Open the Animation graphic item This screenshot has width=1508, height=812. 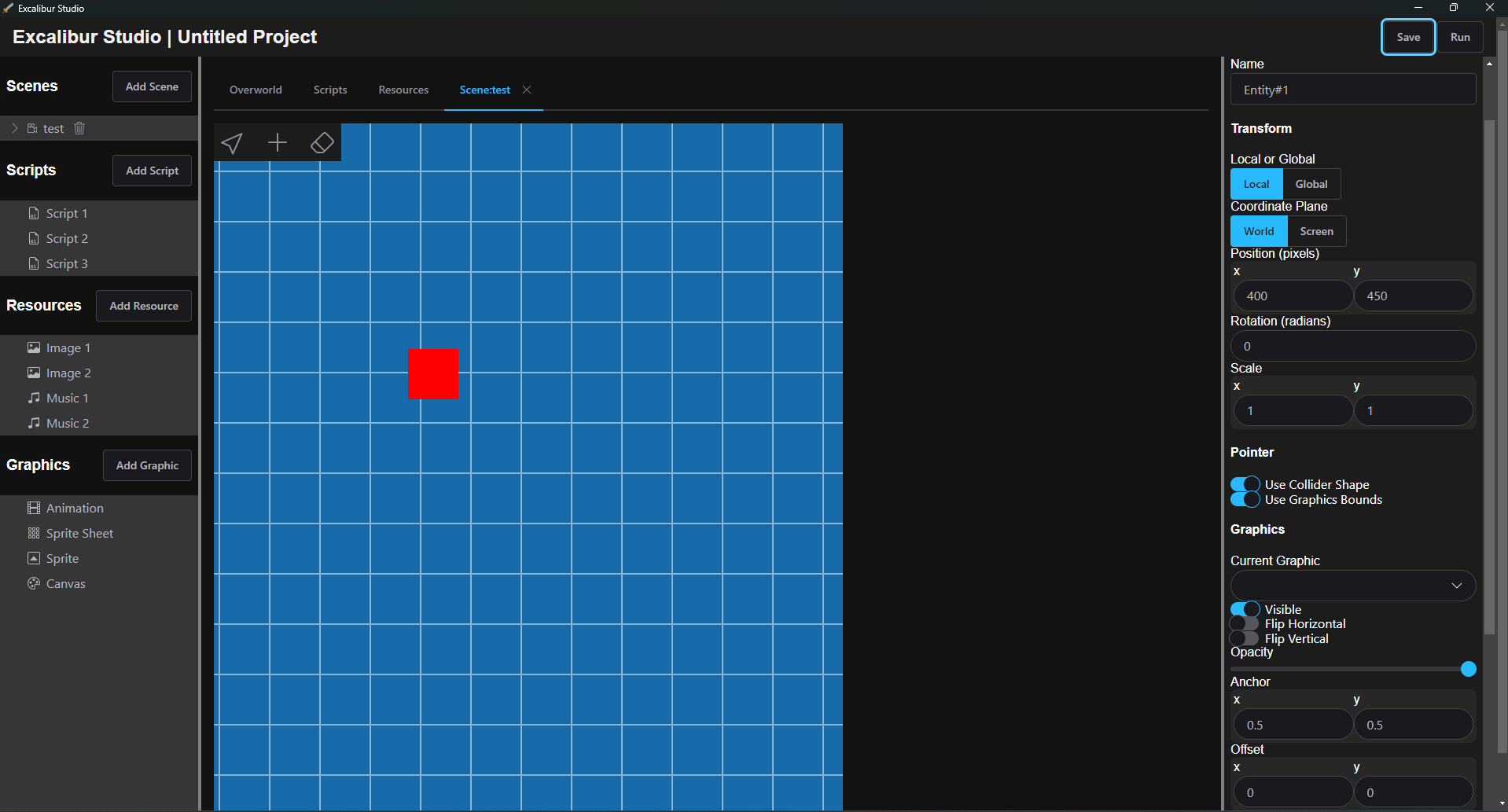74,508
